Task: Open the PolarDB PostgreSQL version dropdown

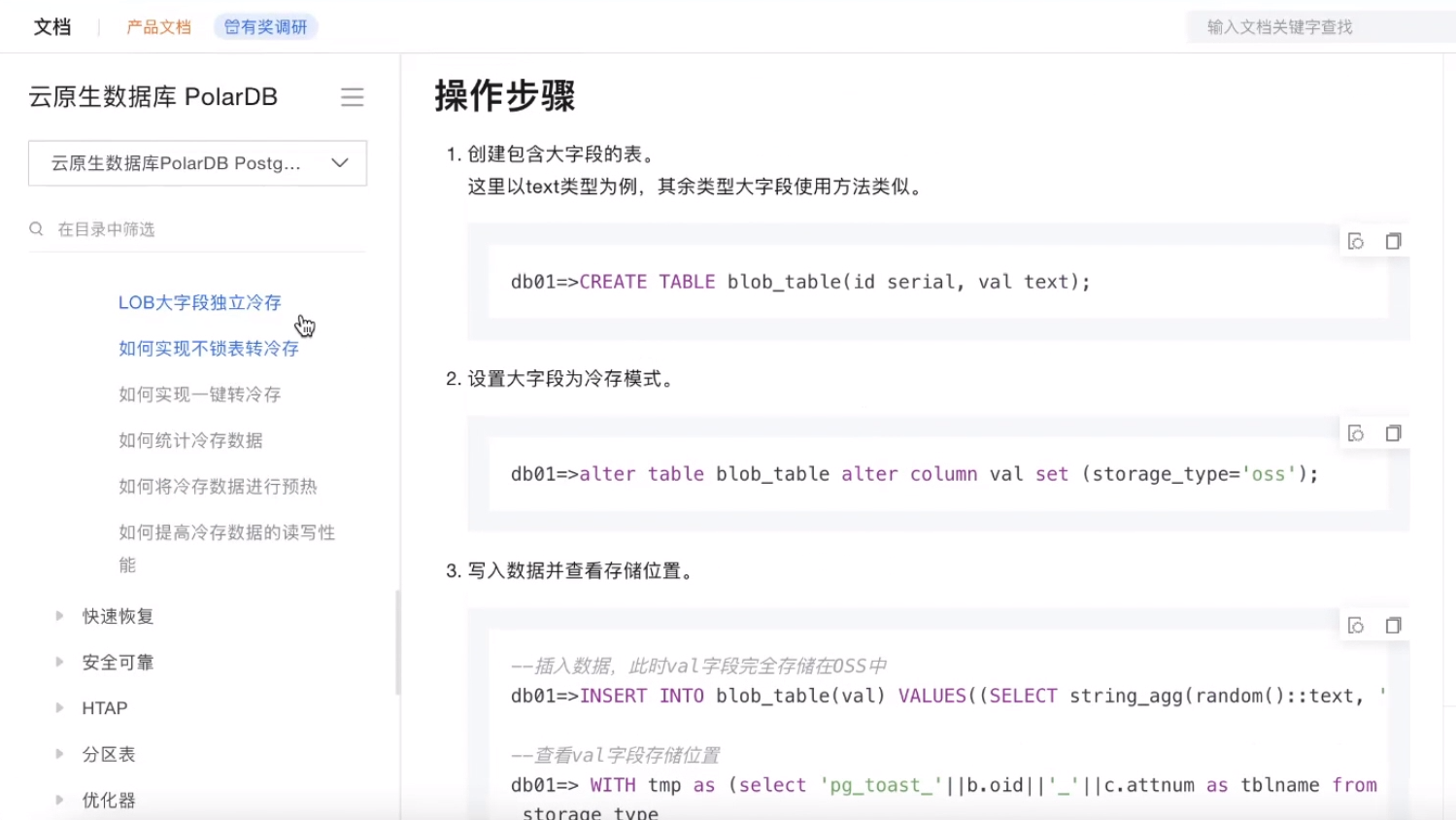Action: [339, 163]
